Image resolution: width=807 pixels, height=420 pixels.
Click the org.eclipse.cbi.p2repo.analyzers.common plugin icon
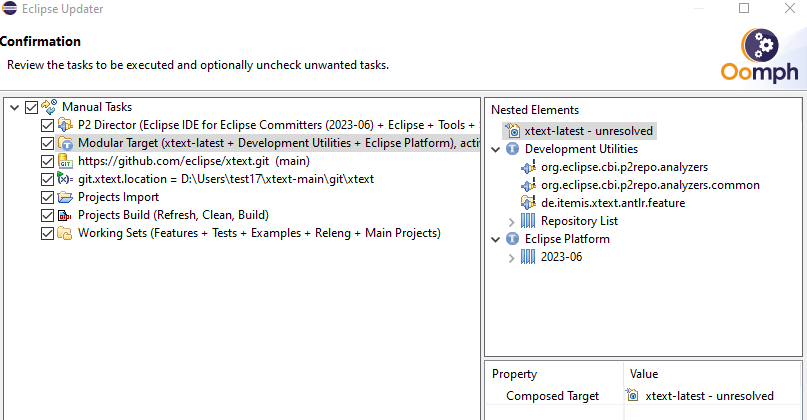pyautogui.click(x=529, y=185)
